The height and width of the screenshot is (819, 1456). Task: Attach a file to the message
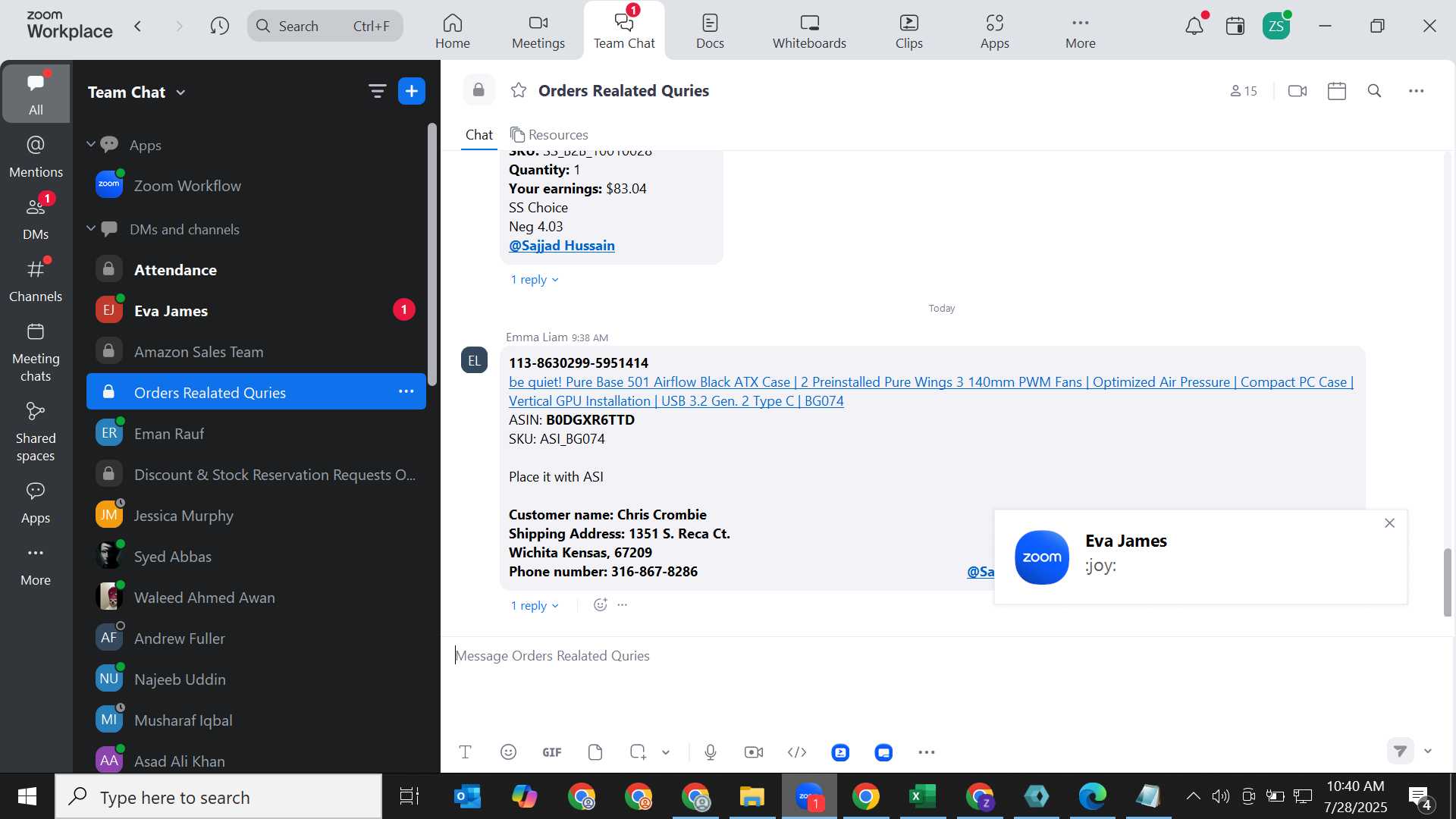(x=595, y=752)
